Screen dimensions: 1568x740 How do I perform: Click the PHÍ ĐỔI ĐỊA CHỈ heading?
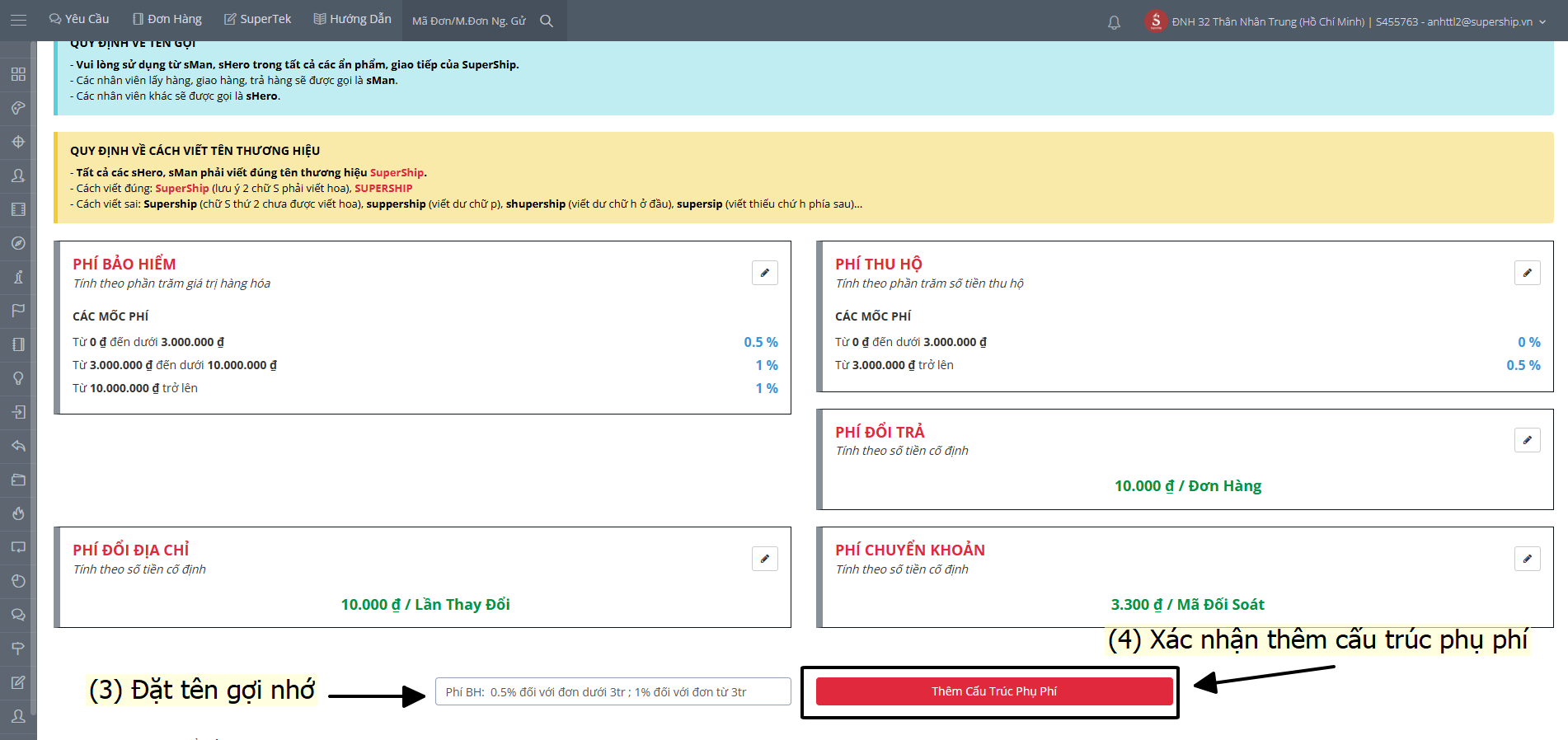coord(131,550)
